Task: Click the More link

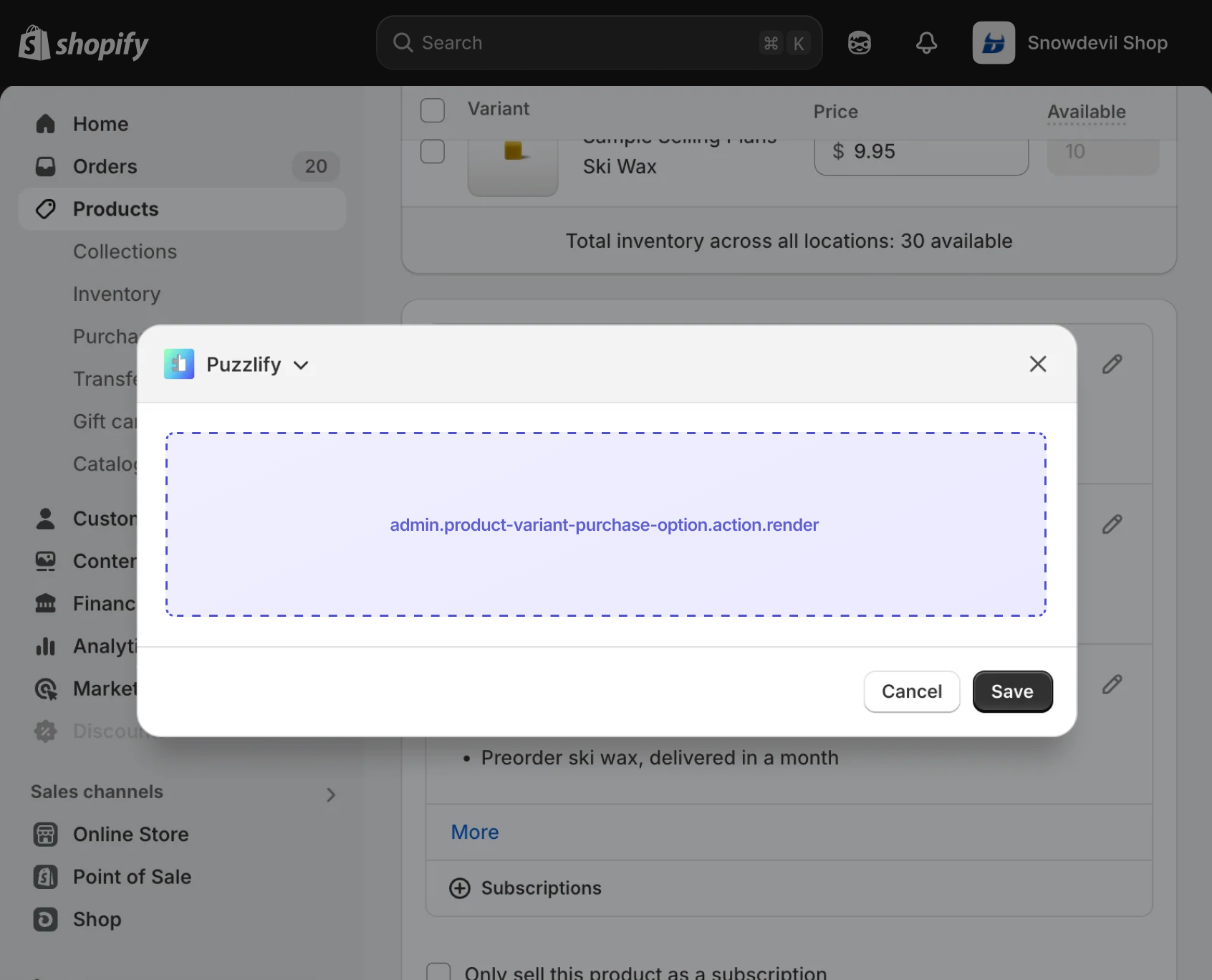Action: point(475,832)
